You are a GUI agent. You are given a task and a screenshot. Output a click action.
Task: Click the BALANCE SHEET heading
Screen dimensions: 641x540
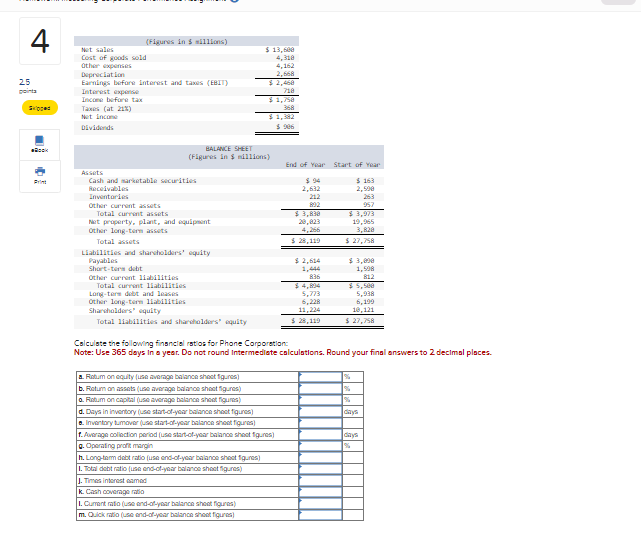[229, 148]
